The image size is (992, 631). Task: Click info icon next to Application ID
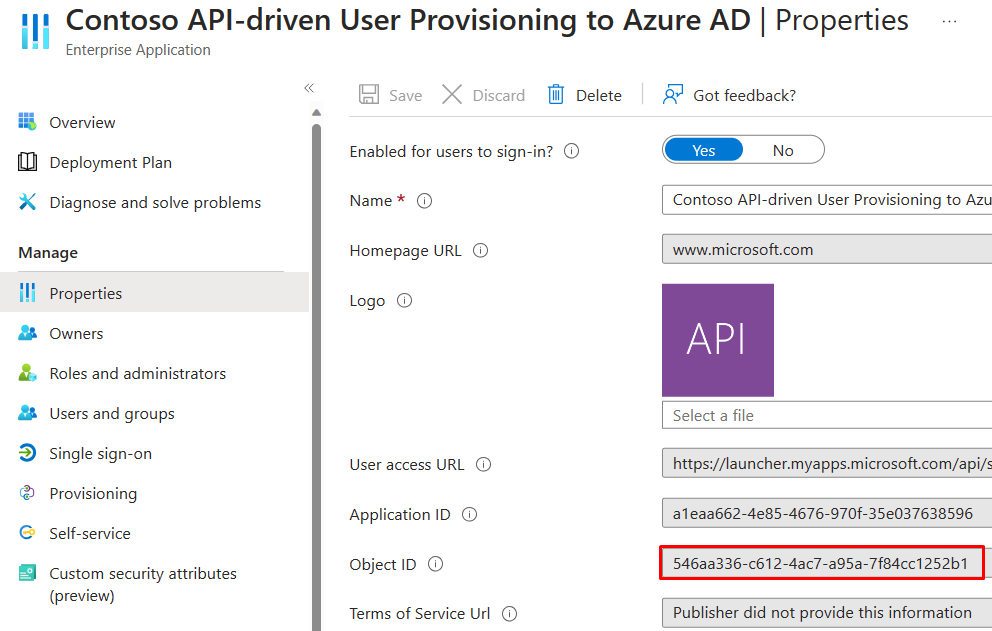pos(469,515)
